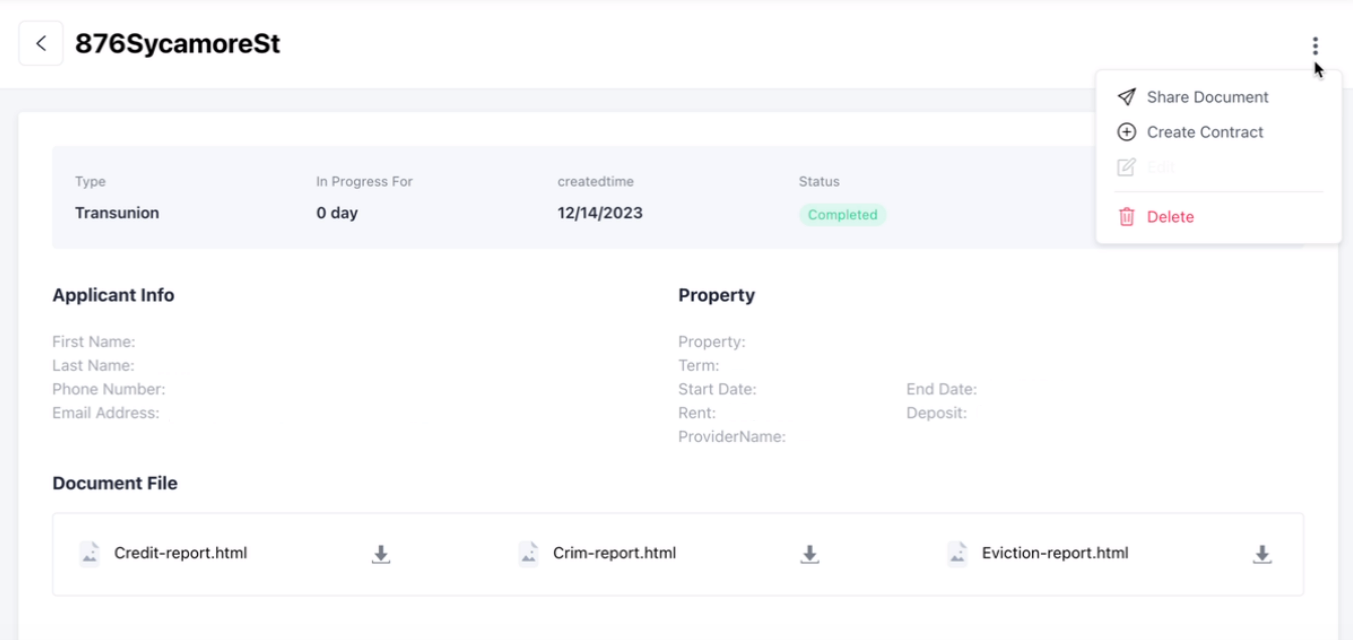Click the trash icon next to Delete
Viewport: 1353px width, 640px height.
1127,216
